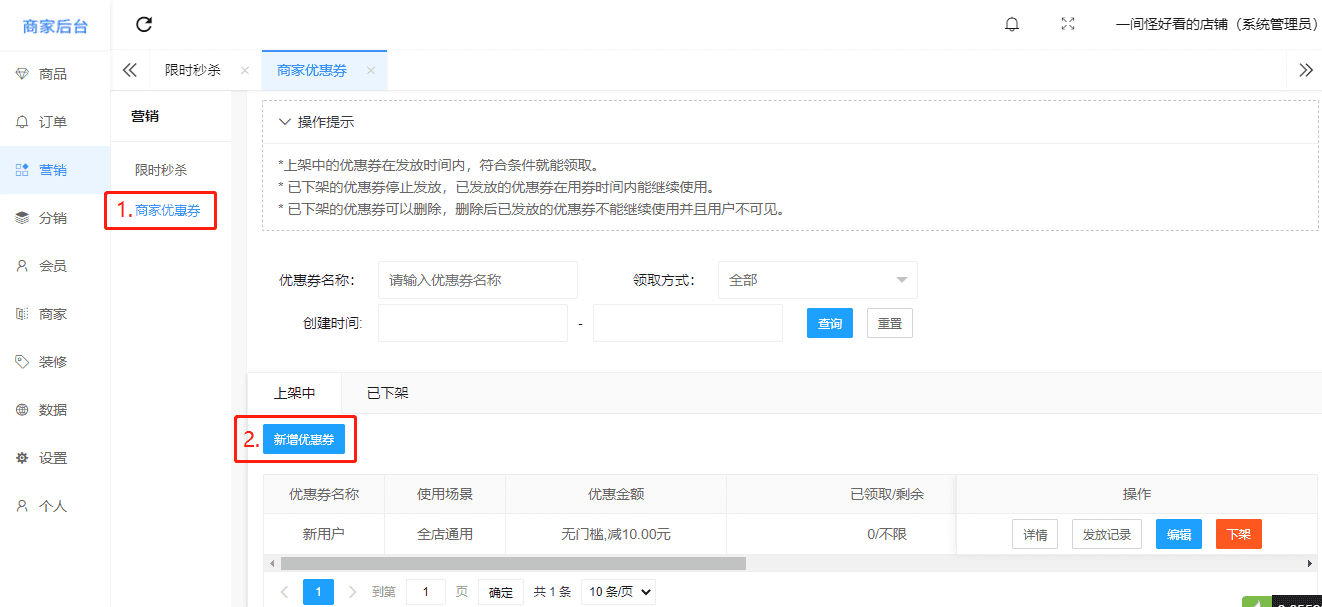Open 商品 in sidebar

click(52, 74)
